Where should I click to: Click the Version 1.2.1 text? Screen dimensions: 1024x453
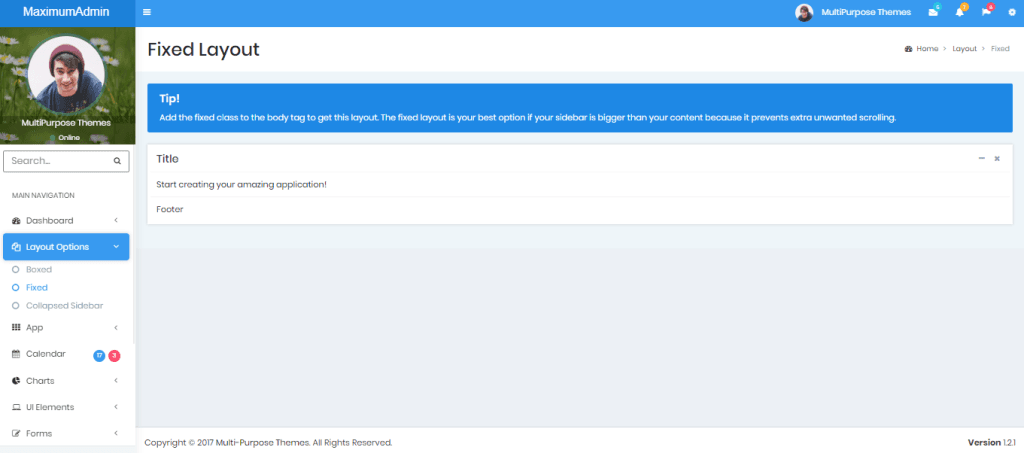pyautogui.click(x=991, y=443)
